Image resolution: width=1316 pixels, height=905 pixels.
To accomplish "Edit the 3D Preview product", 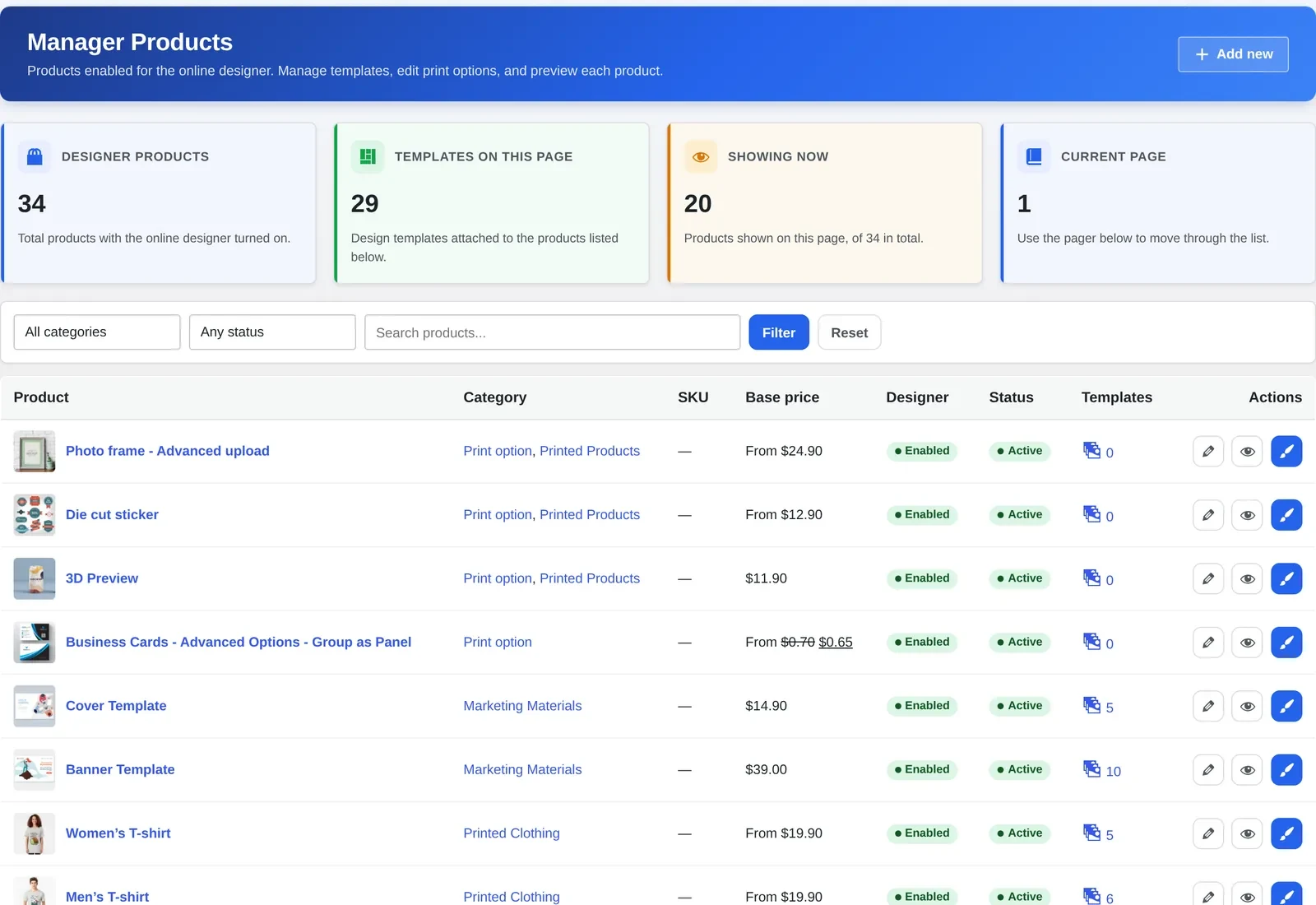I will pos(1208,578).
